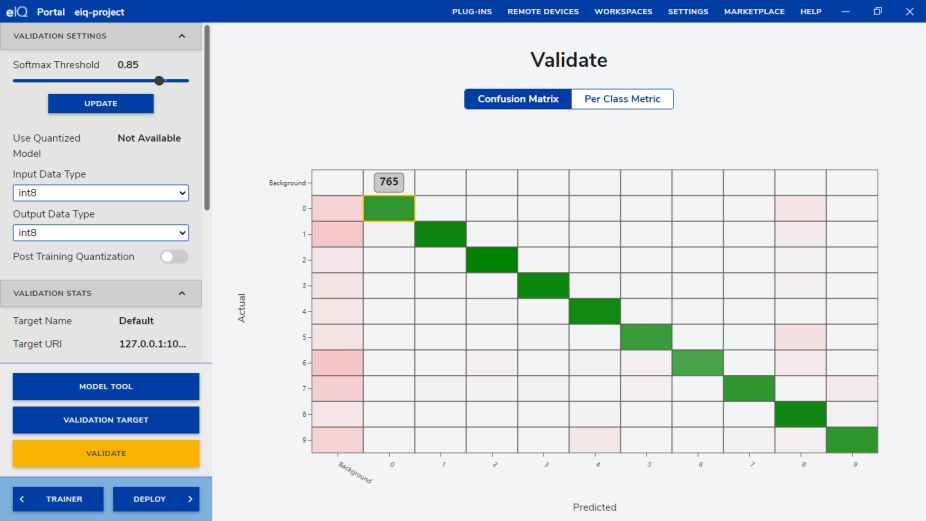This screenshot has height=521, width=926.
Task: Open the Remote Devices menu
Action: pyautogui.click(x=543, y=11)
